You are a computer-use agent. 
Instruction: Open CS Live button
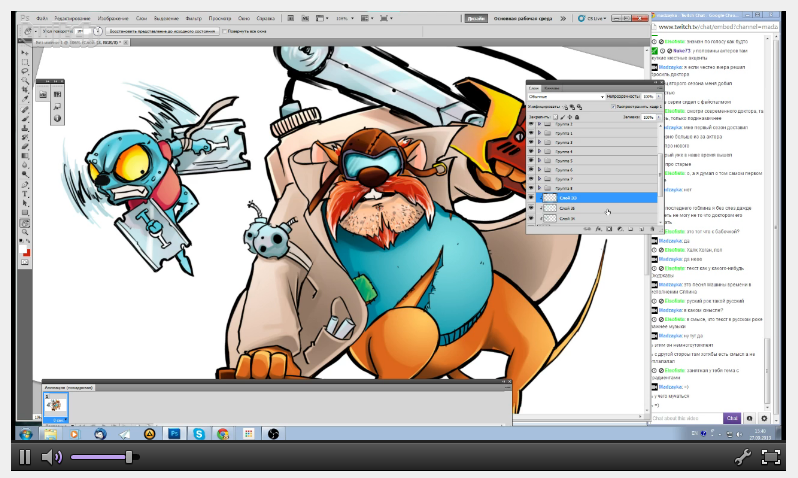click(592, 18)
